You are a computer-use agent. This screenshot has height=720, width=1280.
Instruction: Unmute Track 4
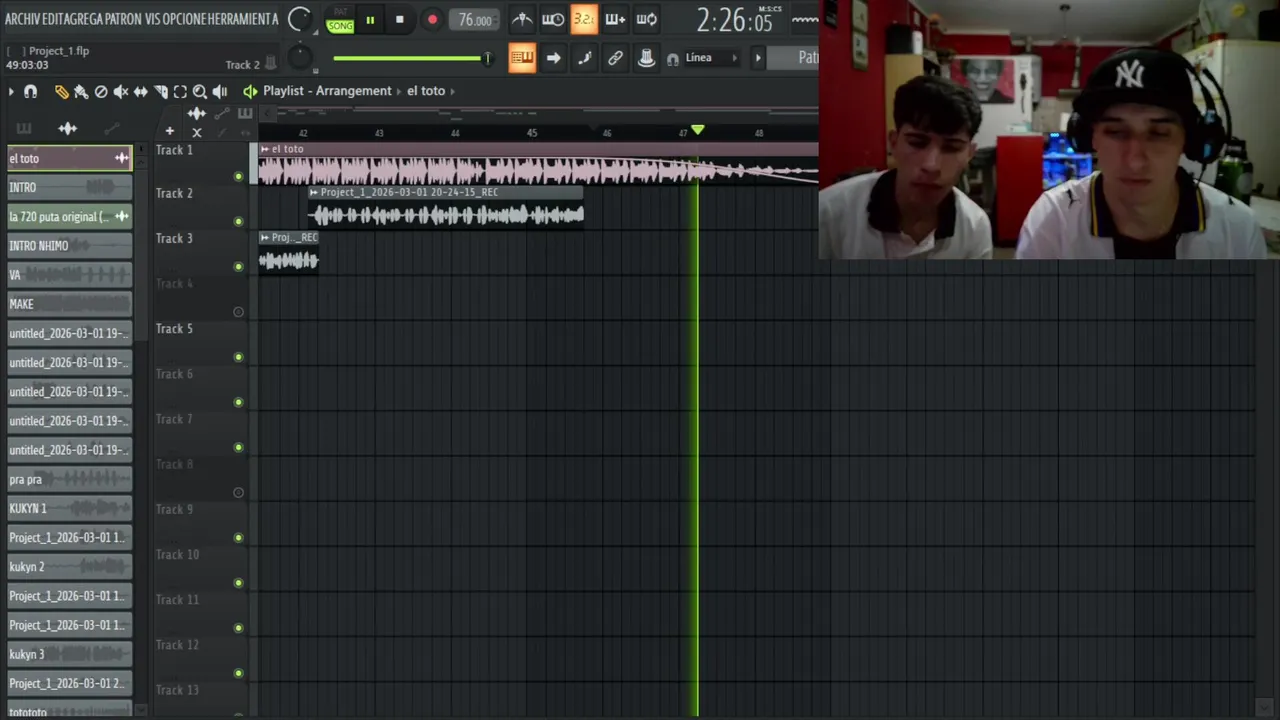238,312
